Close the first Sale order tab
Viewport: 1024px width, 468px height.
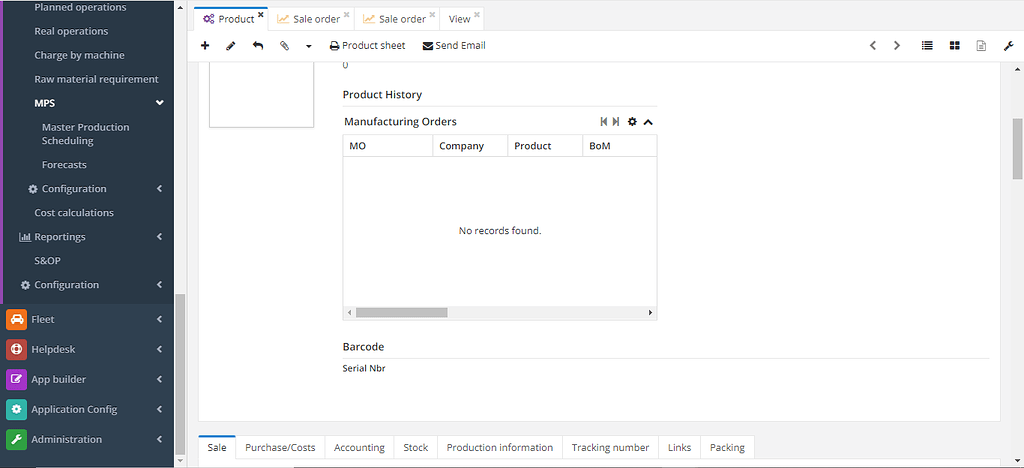pyautogui.click(x=346, y=14)
